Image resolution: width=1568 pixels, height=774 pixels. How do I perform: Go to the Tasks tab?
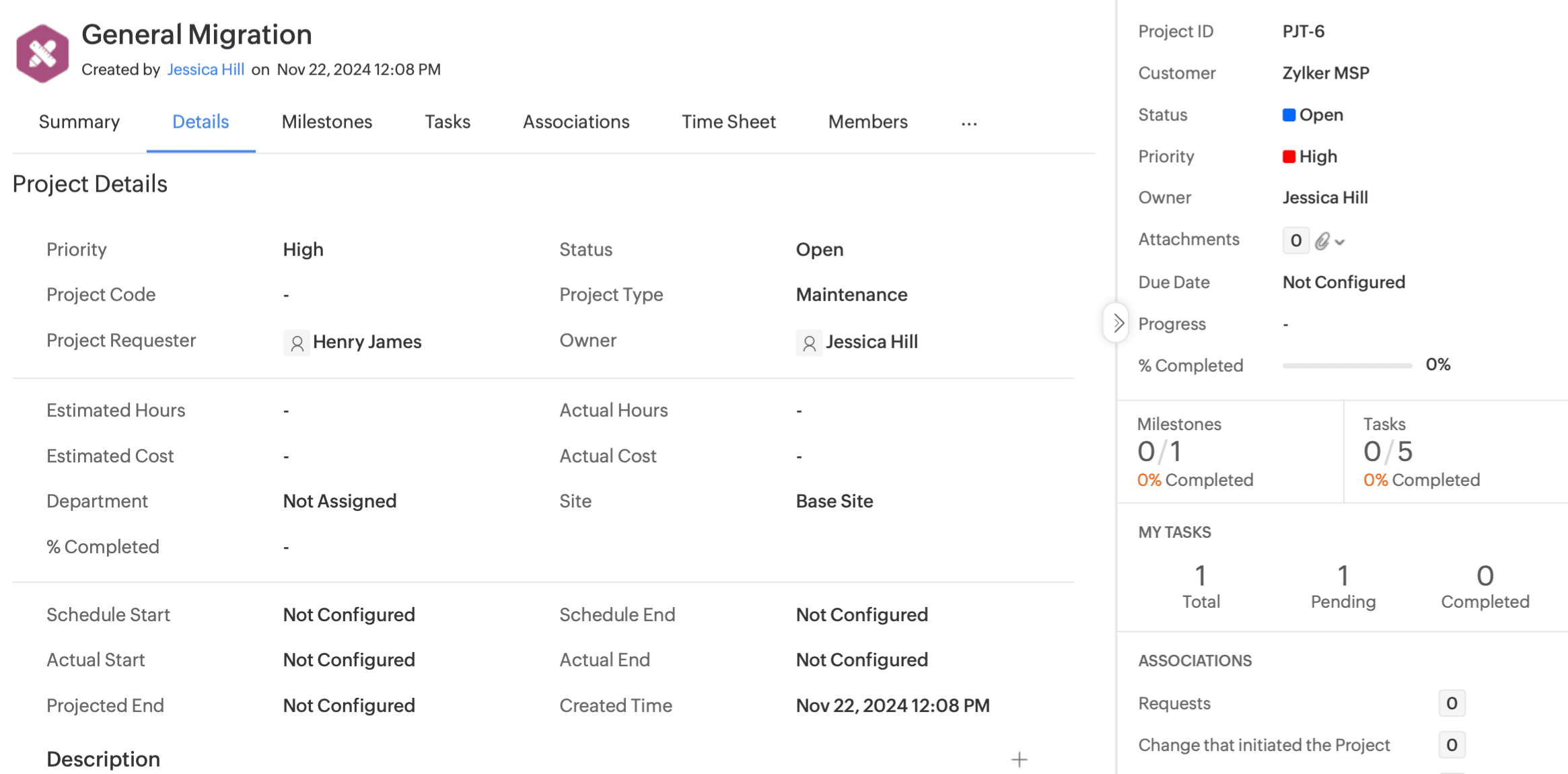click(x=447, y=122)
